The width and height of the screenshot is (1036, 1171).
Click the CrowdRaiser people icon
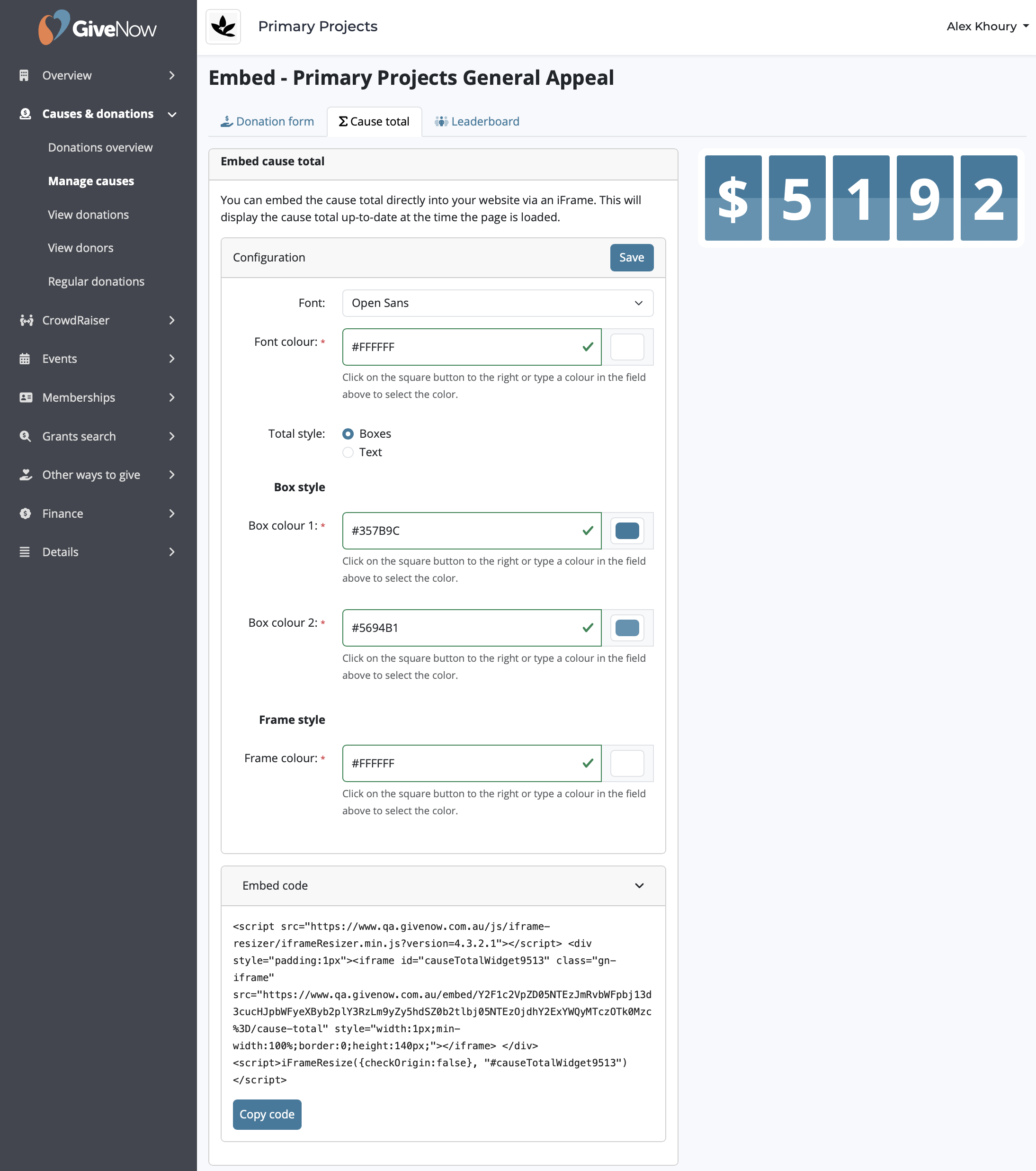[x=27, y=320]
